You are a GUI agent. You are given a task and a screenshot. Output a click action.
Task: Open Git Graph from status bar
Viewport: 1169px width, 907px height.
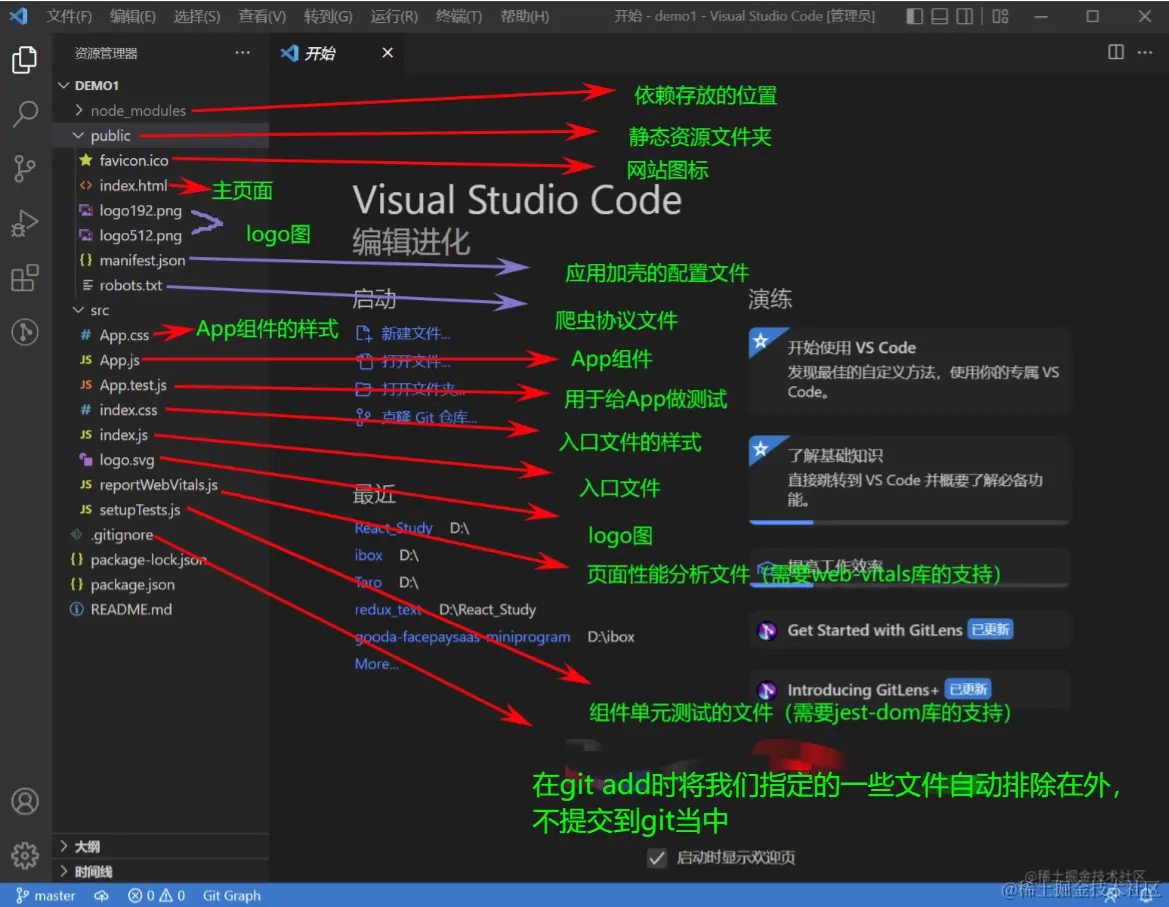pos(231,895)
